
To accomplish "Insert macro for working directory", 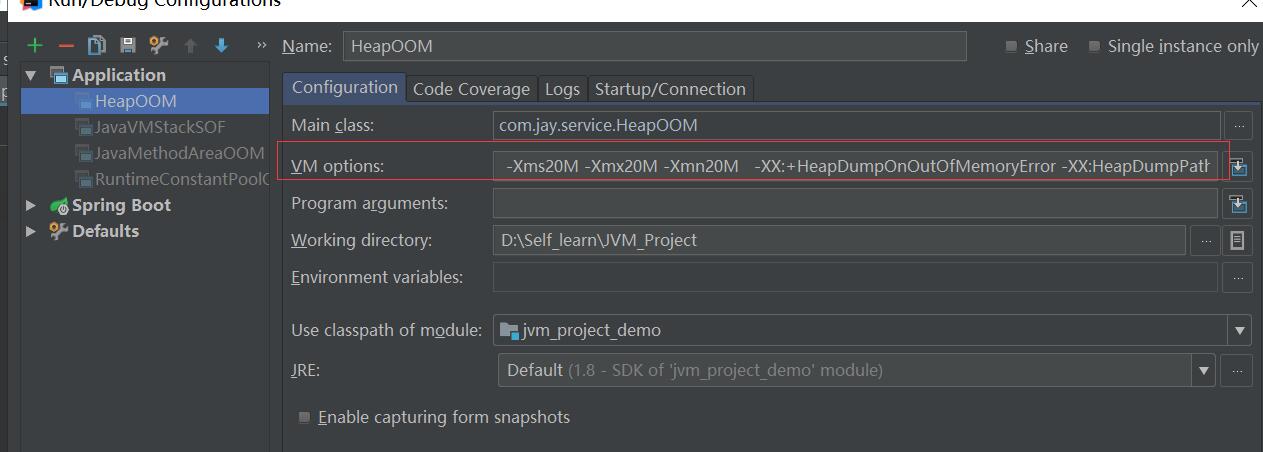I will pyautogui.click(x=1238, y=240).
